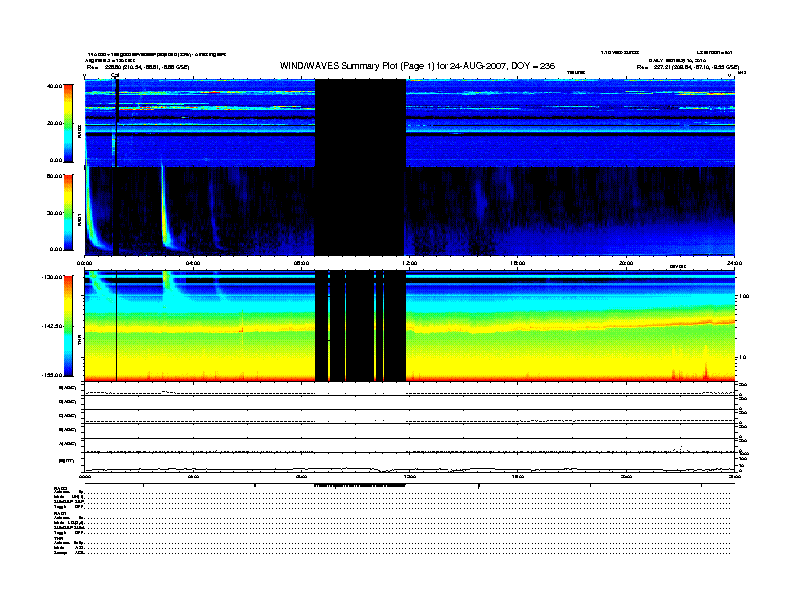Click the WIND/WAVES Summary Plot title
The width and height of the screenshot is (792, 612).
(x=417, y=66)
